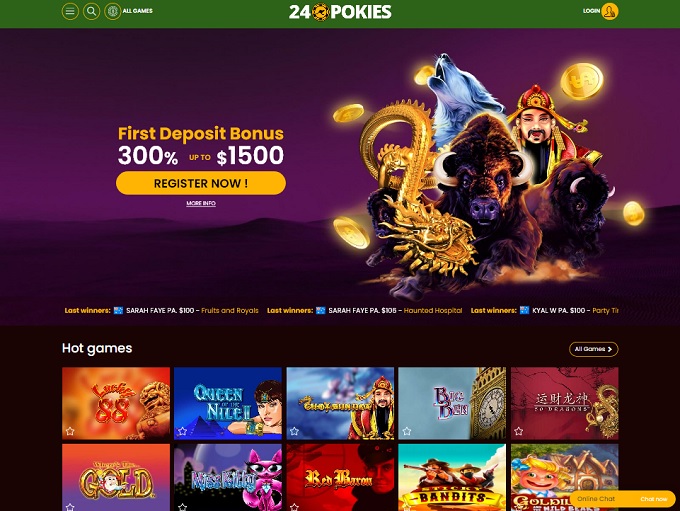680x511 pixels.
Task: Open the Miss Kitty game thumbnail
Action: 228,477
